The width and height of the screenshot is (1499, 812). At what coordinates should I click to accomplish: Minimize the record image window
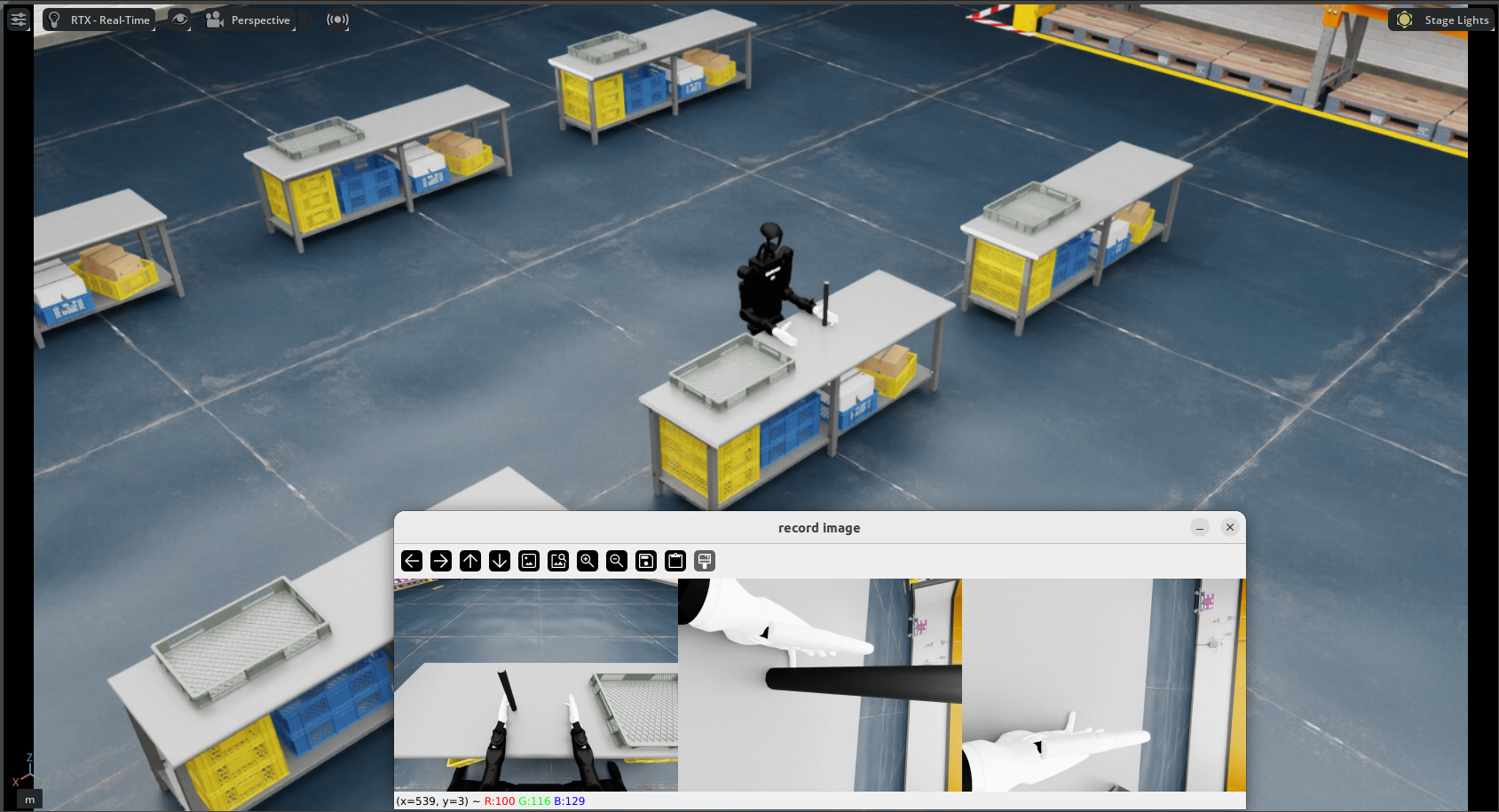tap(1200, 528)
